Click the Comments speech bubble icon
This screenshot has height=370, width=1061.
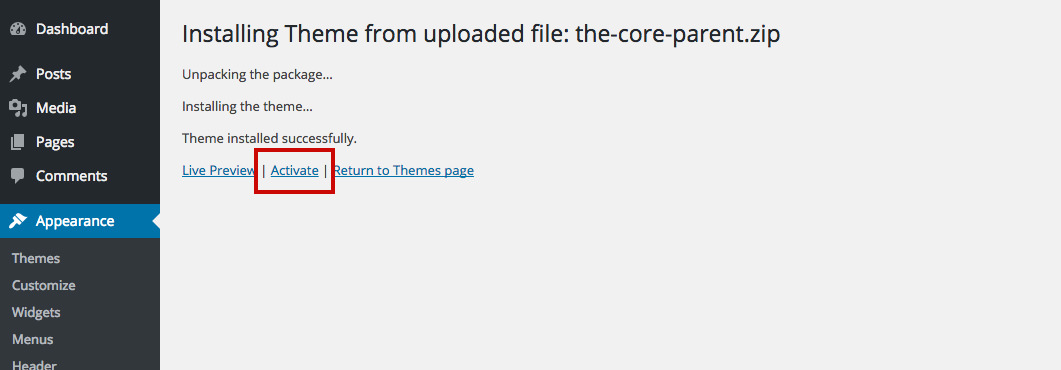point(18,176)
